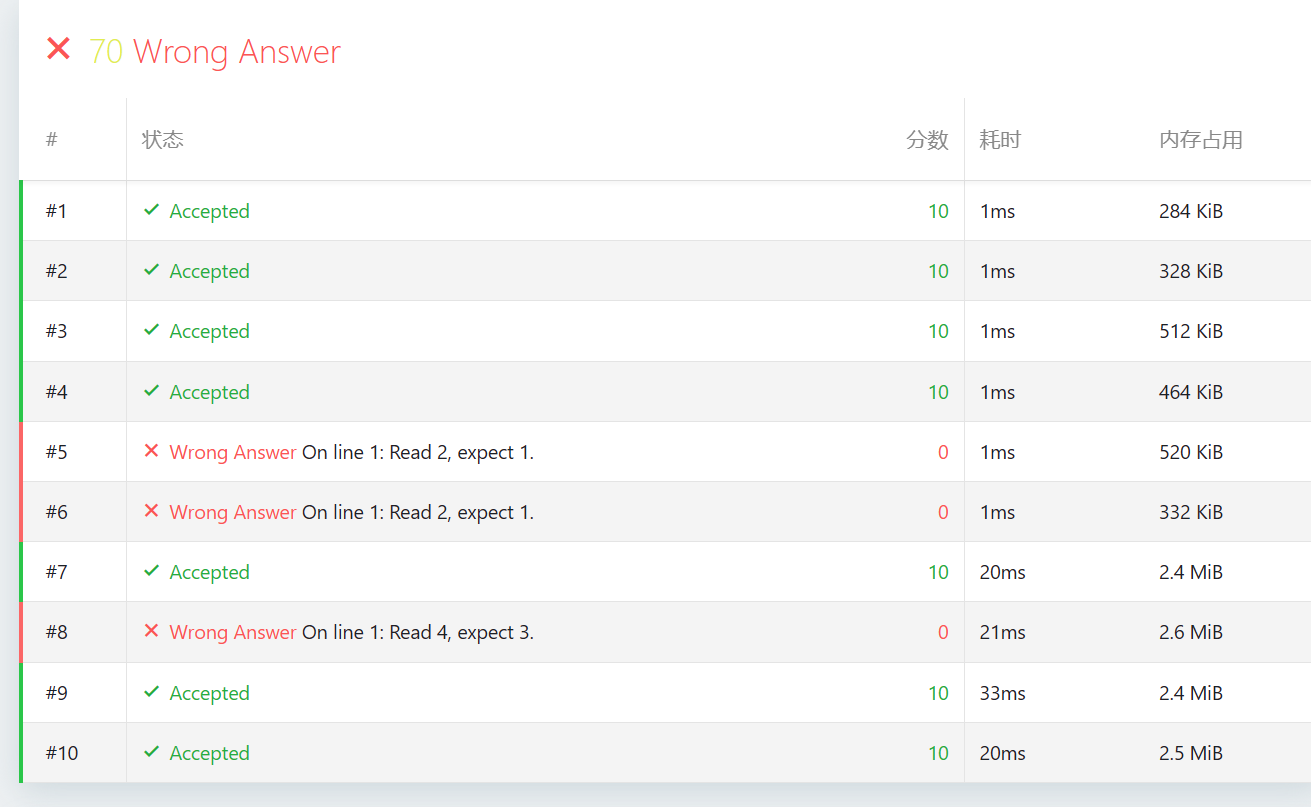Screen dimensions: 1311x807
Task: Click the red X icon in row #8
Action: pos(152,631)
